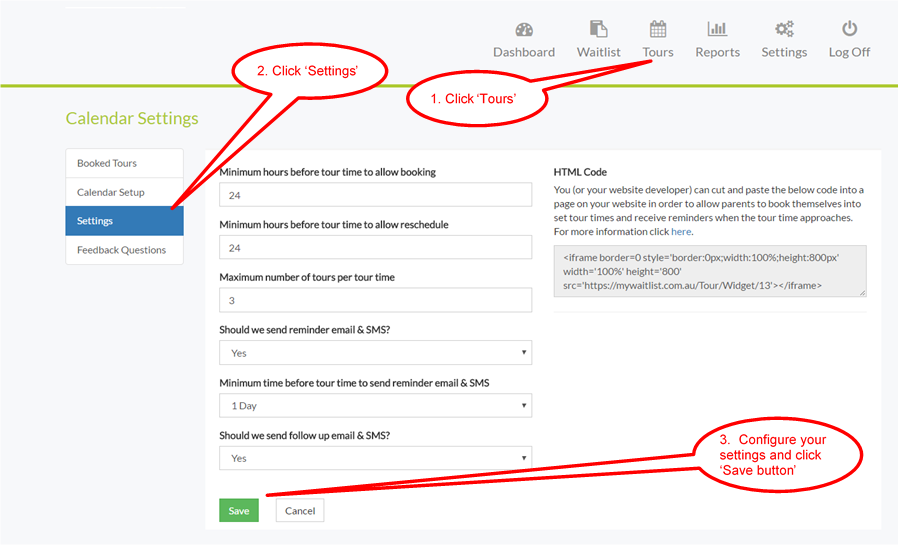The width and height of the screenshot is (898, 546).
Task: Click the HTML code box resize handle
Action: (862, 293)
